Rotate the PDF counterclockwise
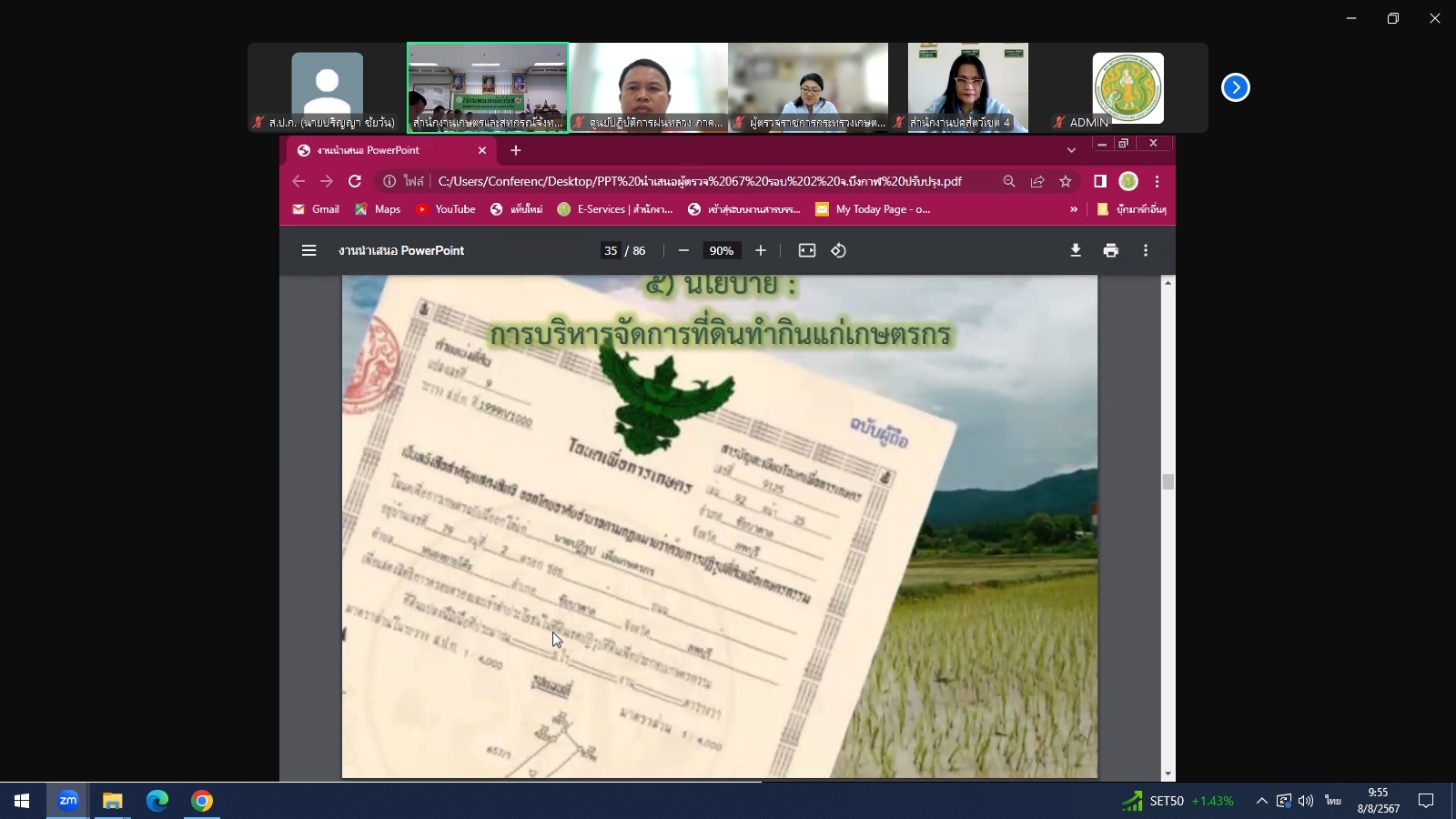 point(839,250)
